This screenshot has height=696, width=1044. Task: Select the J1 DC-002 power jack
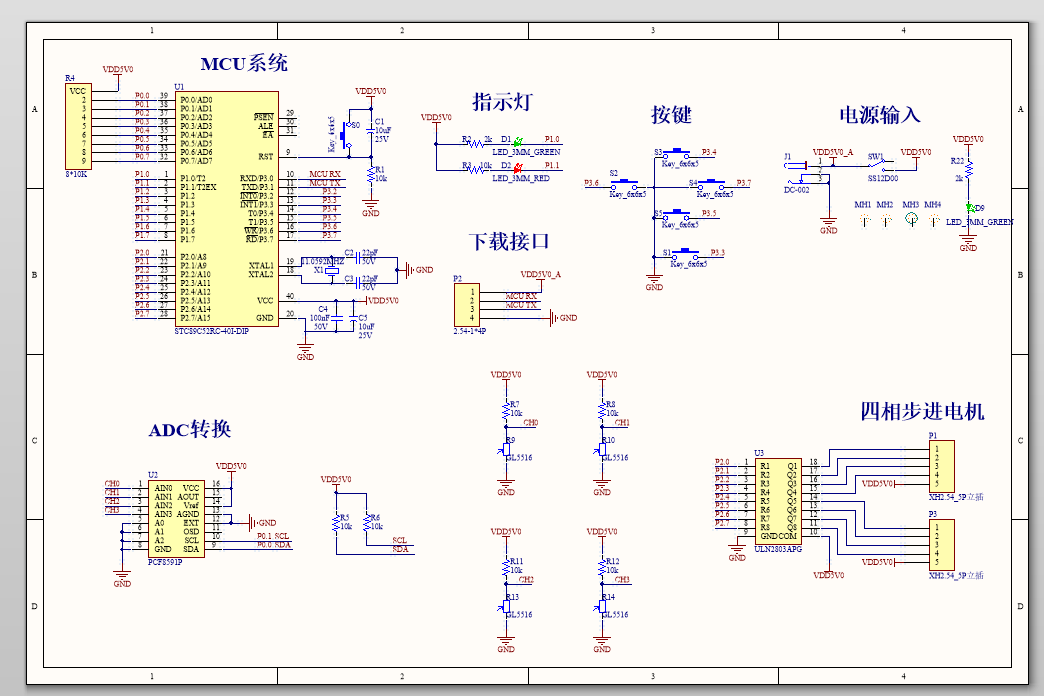coord(802,172)
